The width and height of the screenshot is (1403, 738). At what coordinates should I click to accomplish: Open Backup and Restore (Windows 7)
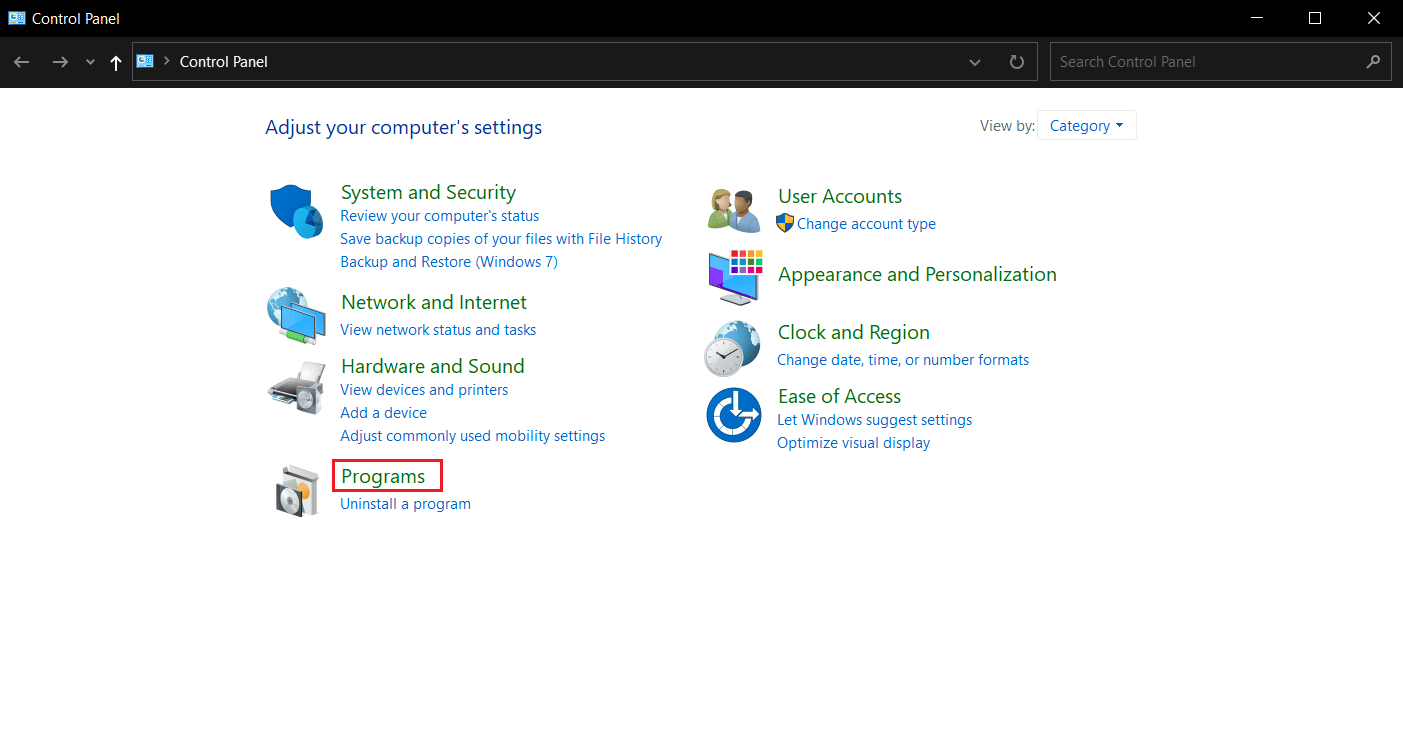[x=449, y=262]
